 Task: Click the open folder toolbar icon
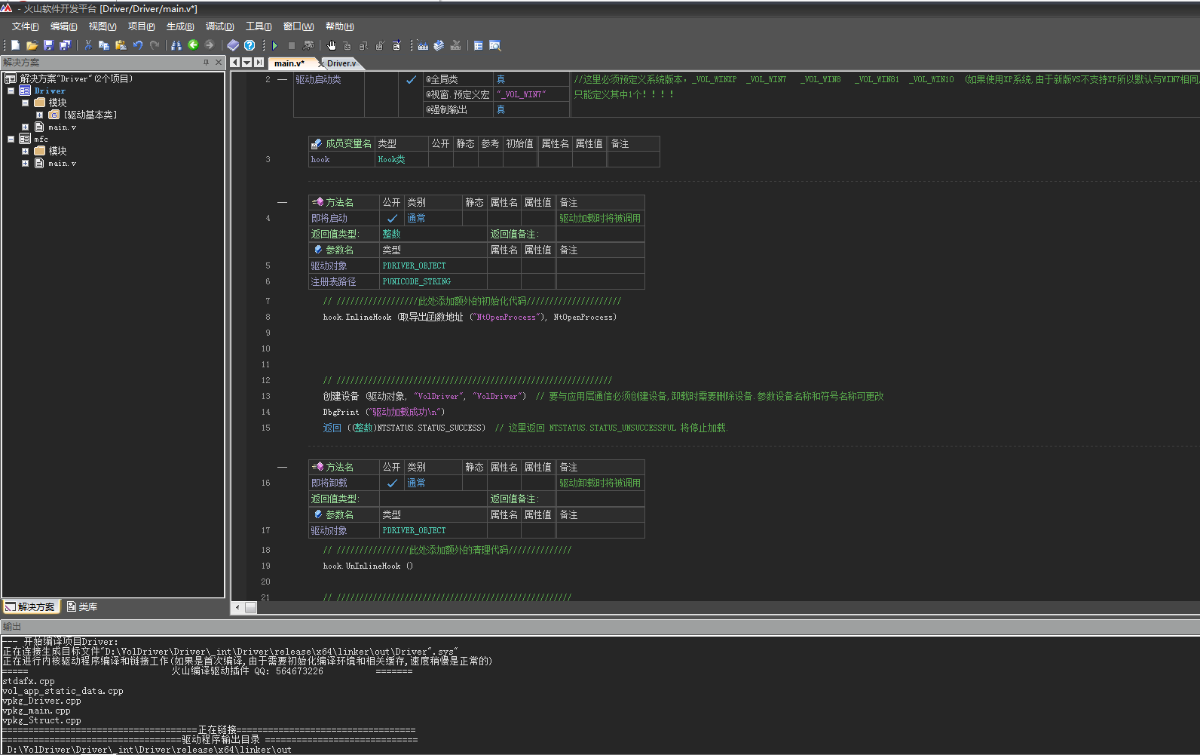[x=32, y=45]
